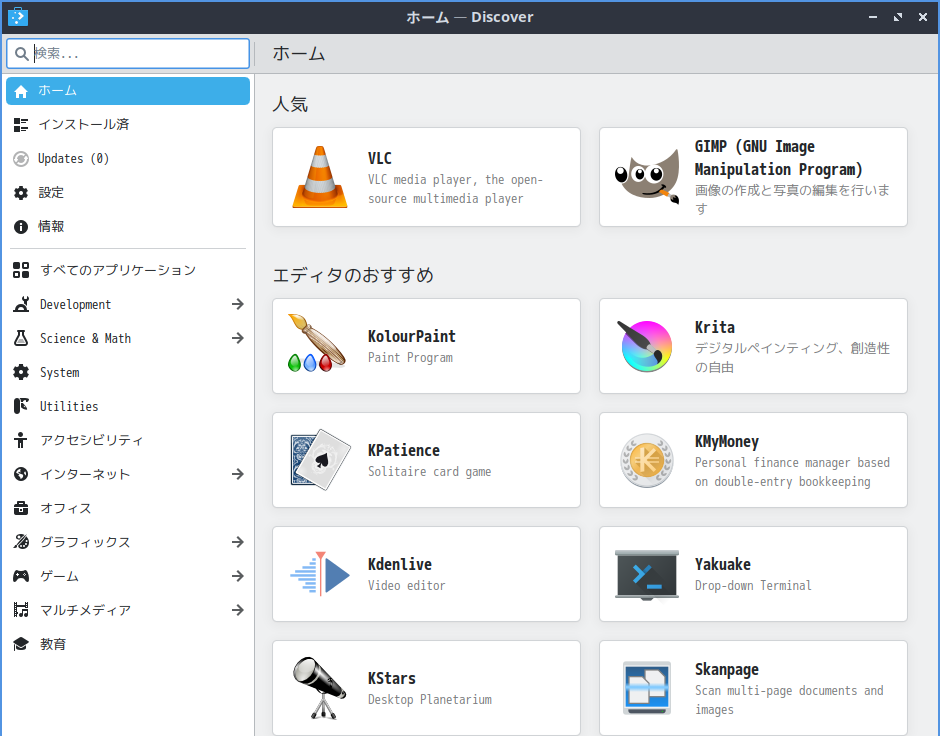Viewport: 940px width, 736px height.
Task: Click the Discover app icon in title bar
Action: (18, 17)
